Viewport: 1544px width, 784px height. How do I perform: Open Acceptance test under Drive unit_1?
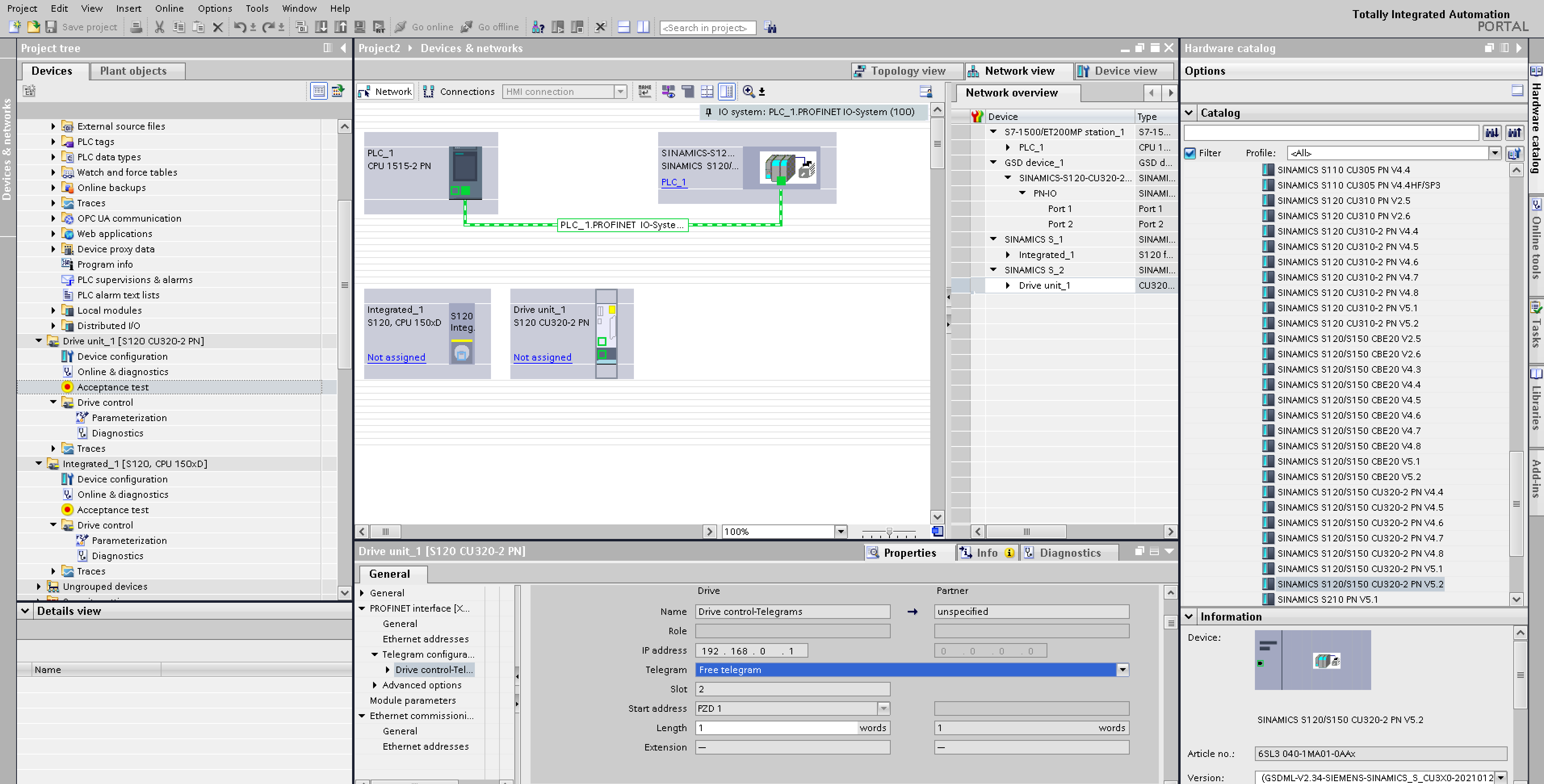point(113,387)
